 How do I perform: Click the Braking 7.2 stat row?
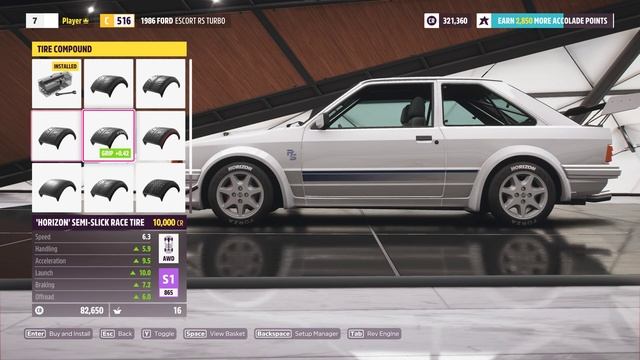pos(93,285)
